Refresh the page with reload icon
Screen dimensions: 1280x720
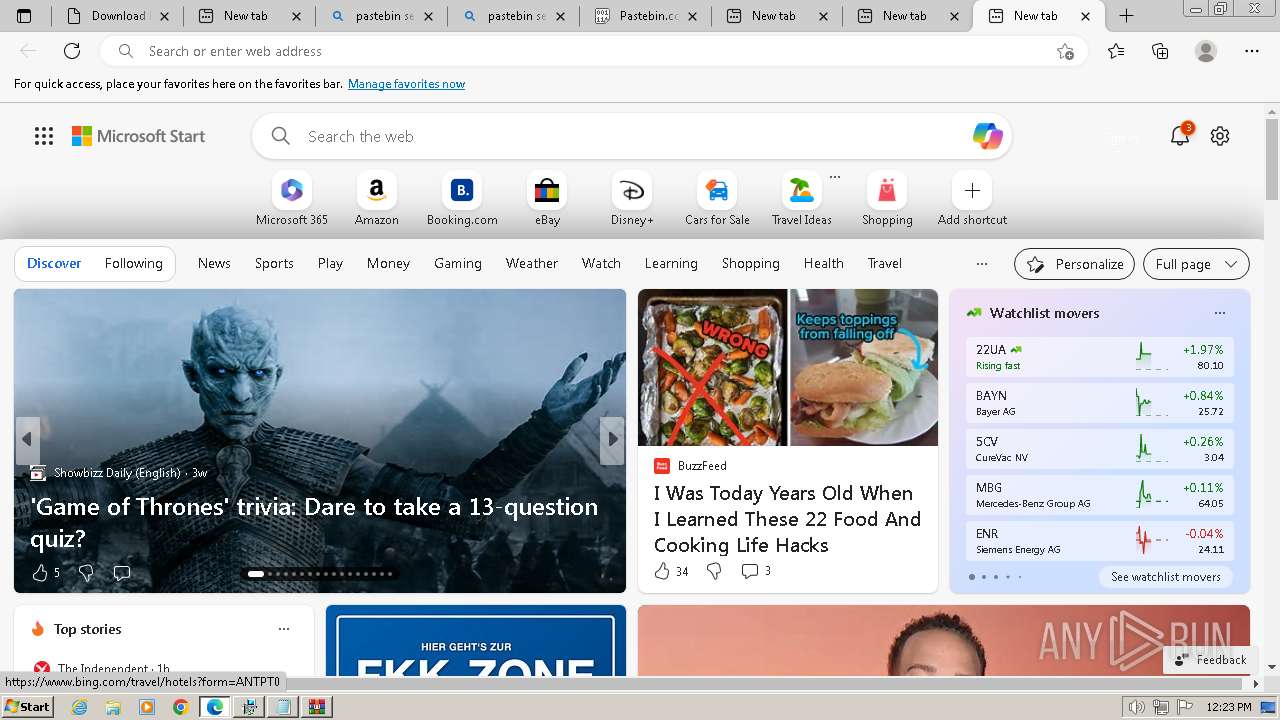tap(72, 51)
